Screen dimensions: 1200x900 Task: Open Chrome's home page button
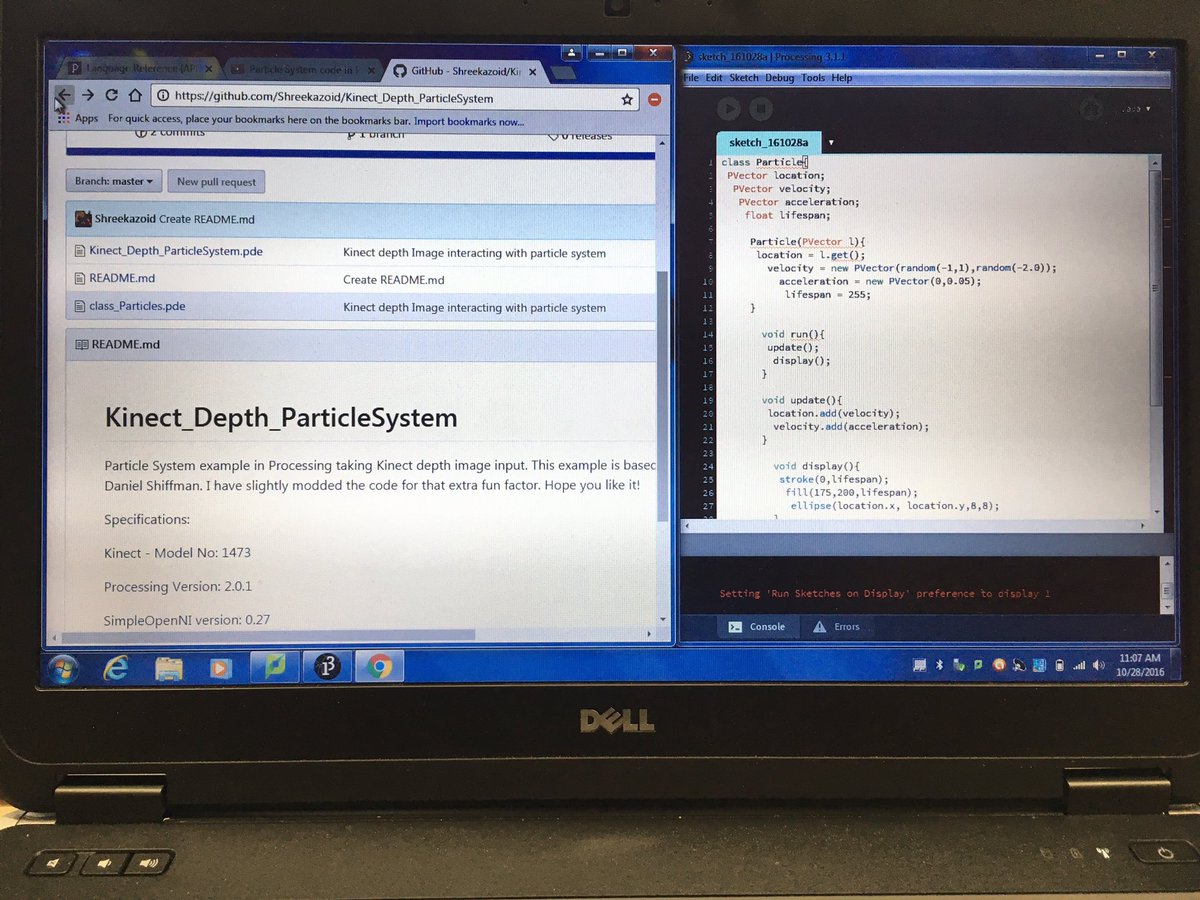(x=134, y=96)
